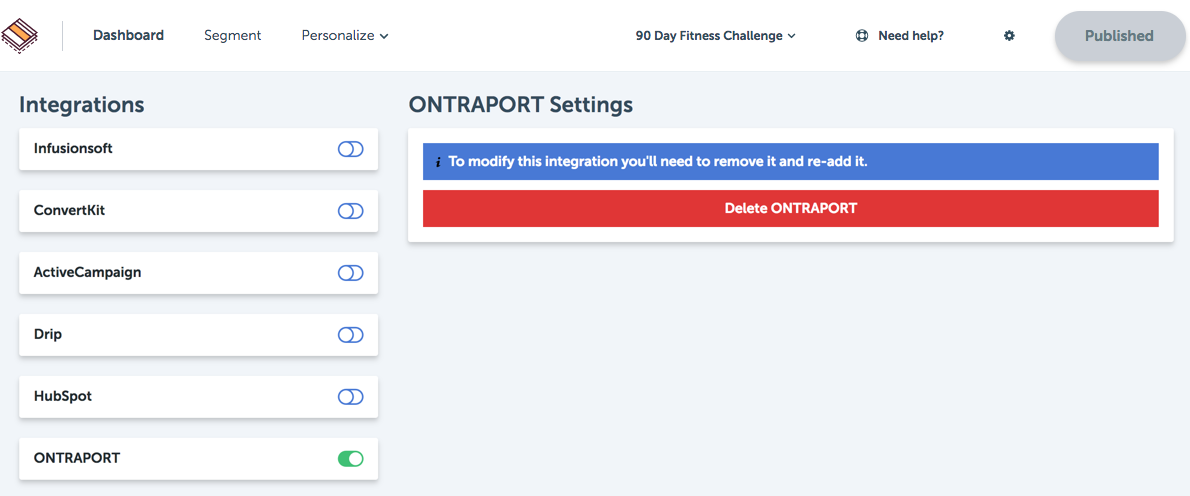1190x496 pixels.
Task: Click the lifebuoy help icon
Action: 861,36
